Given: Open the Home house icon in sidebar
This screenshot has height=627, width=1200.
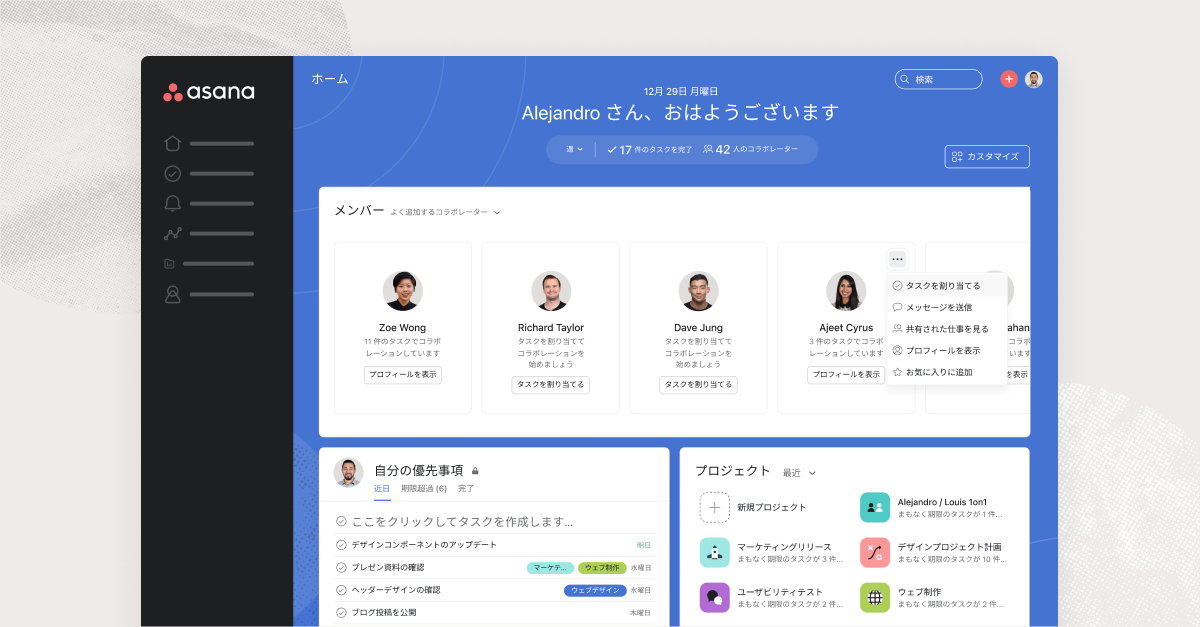Looking at the screenshot, I should [x=173, y=143].
